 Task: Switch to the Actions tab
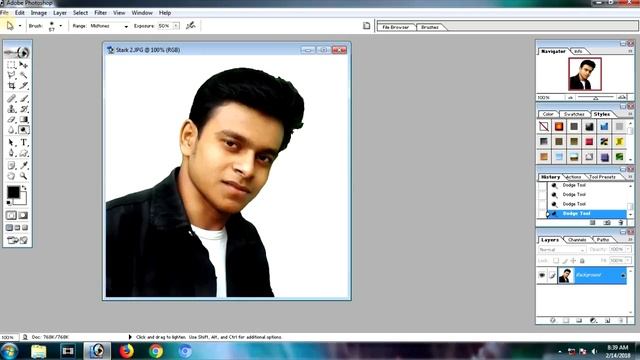(x=574, y=177)
